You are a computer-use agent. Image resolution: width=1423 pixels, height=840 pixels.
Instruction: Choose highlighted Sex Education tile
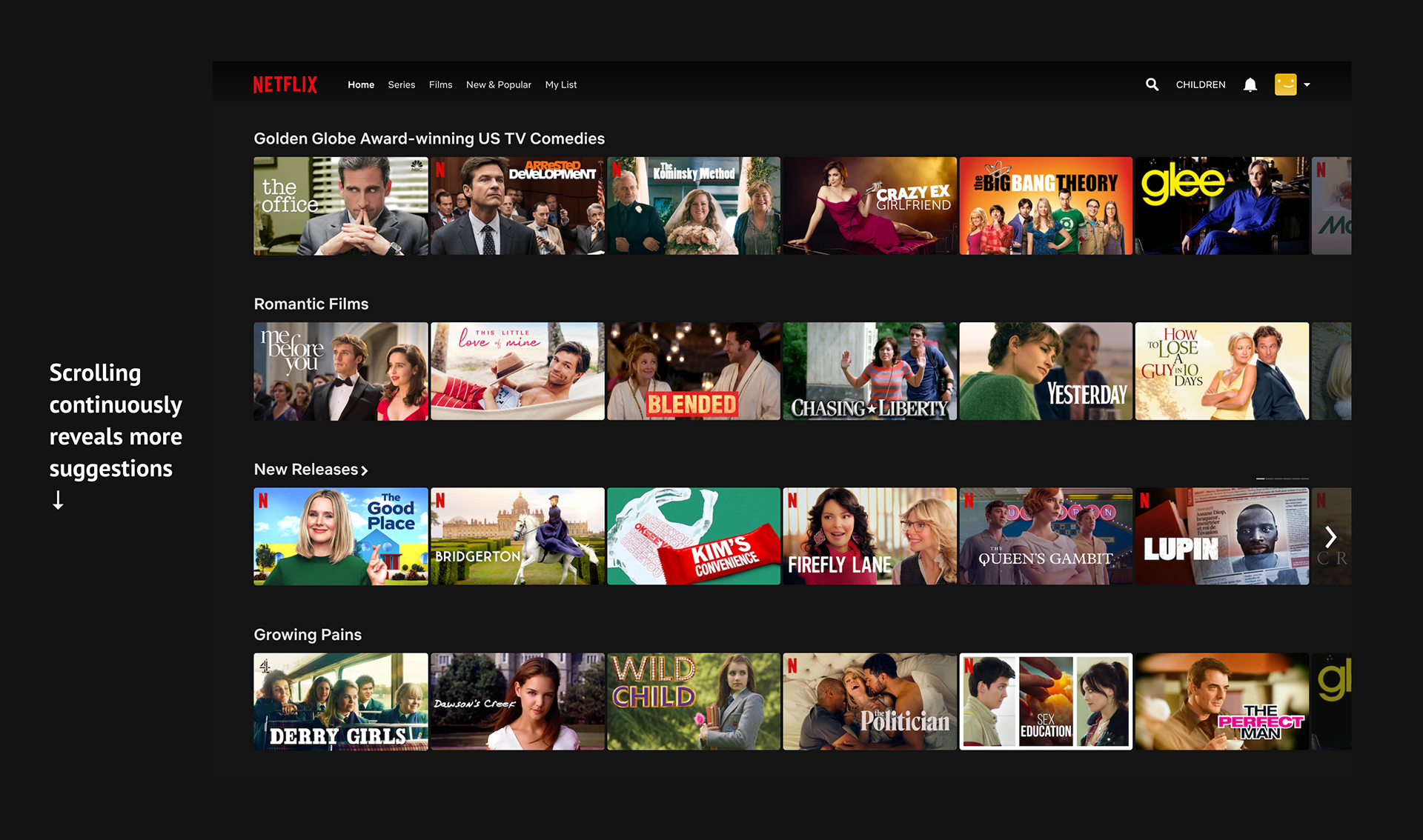point(1046,701)
